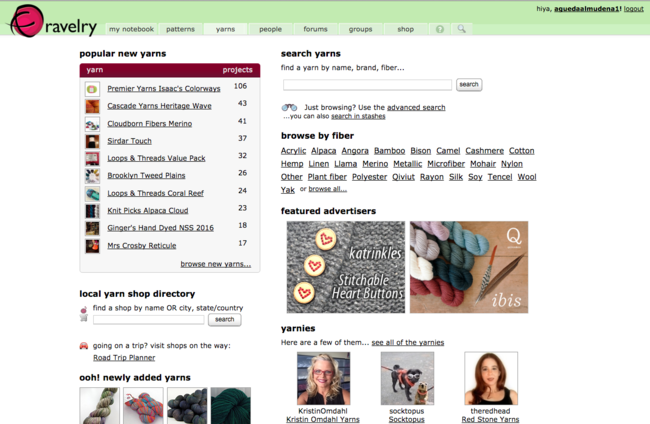
Task: Follow the browse new yarns link
Action: tap(216, 264)
